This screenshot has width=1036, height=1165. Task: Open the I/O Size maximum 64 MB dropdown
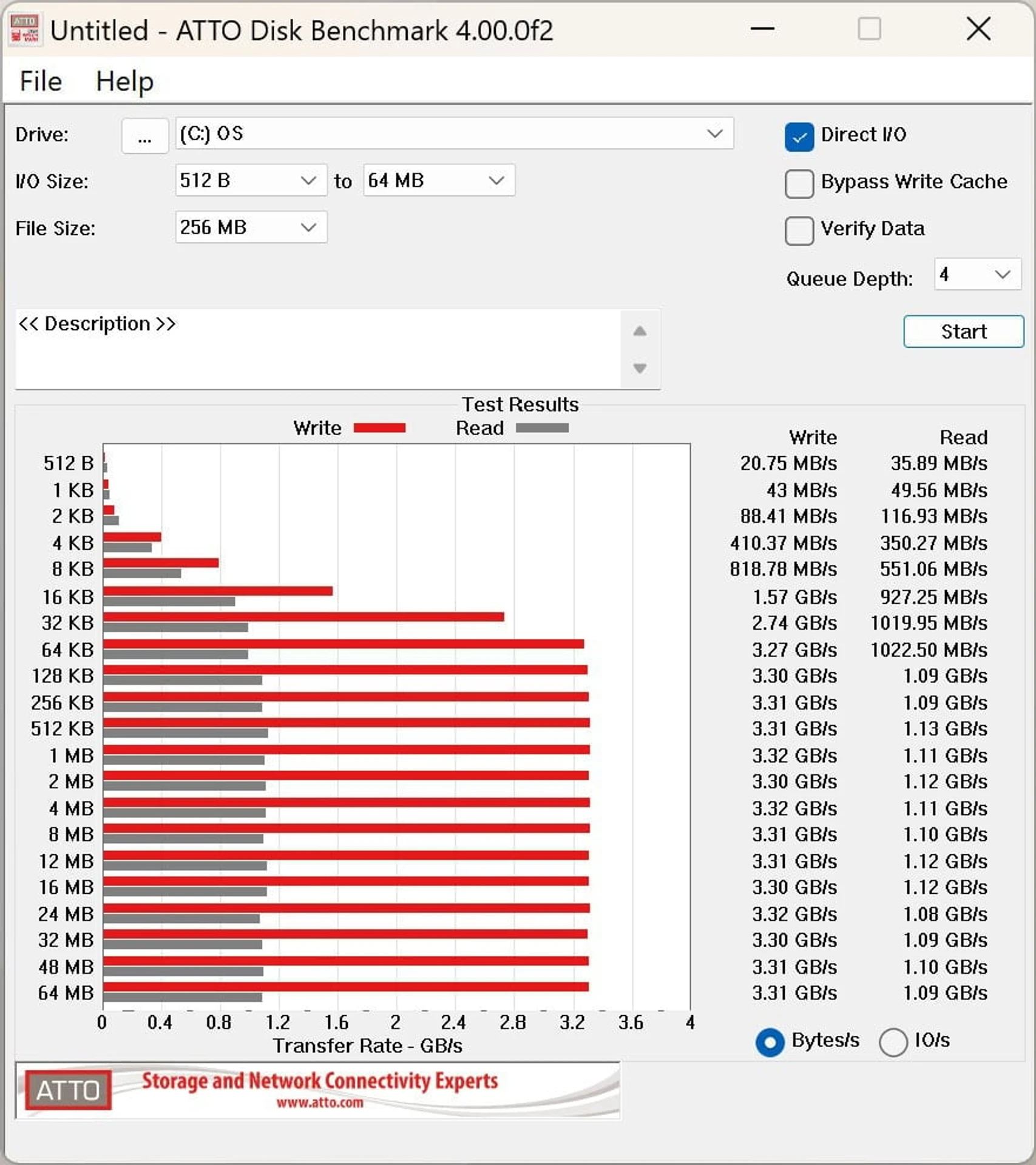click(439, 180)
